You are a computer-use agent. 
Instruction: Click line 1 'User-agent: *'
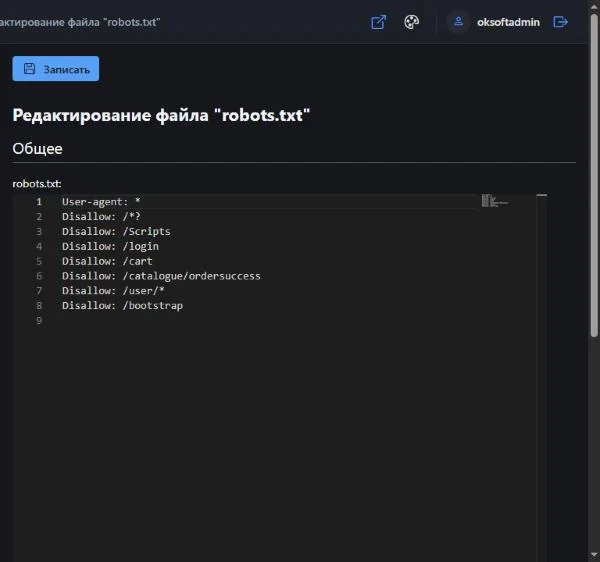[x=101, y=202]
